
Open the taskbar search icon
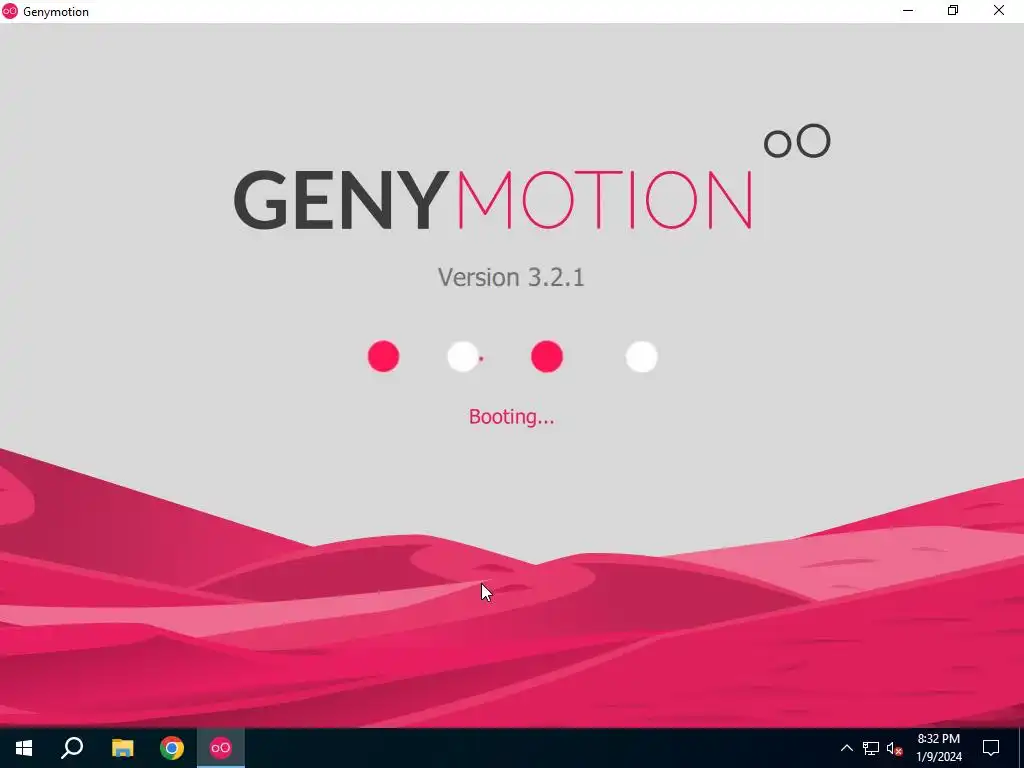pyautogui.click(x=72, y=748)
